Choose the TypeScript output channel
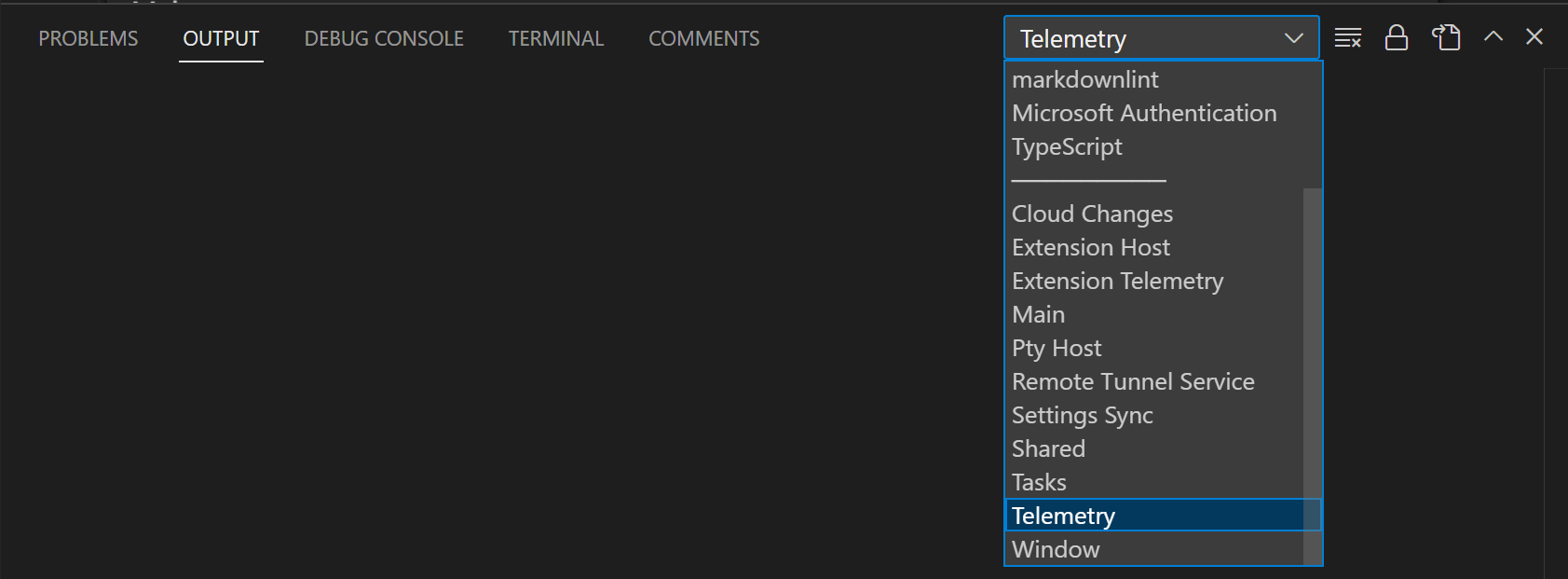The width and height of the screenshot is (1568, 579). point(1066,146)
